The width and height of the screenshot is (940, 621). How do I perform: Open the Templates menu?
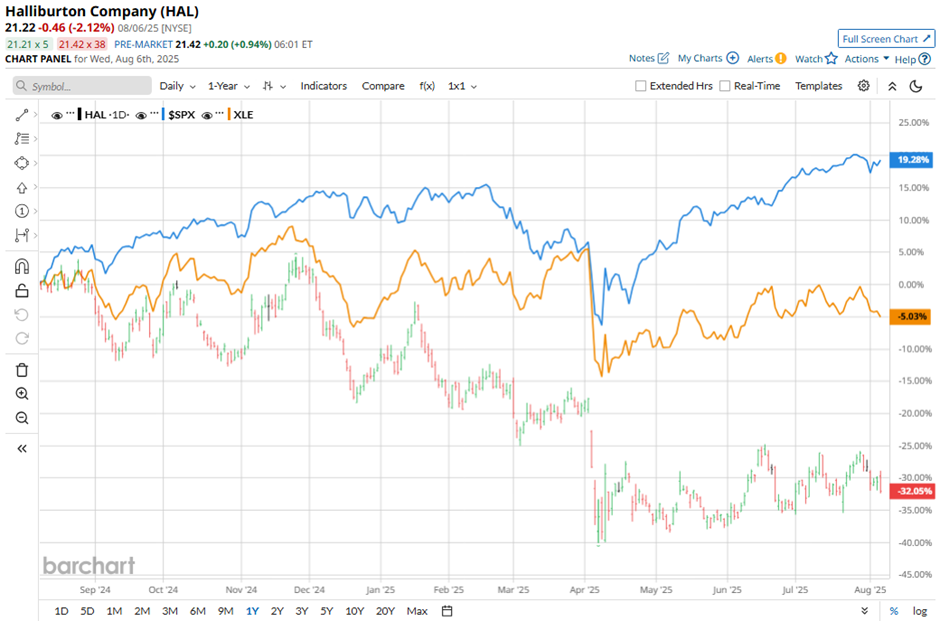point(818,86)
